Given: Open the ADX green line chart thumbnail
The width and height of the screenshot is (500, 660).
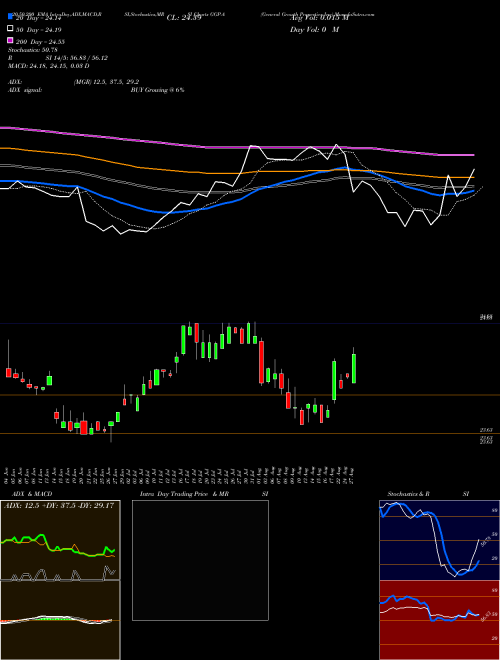Looking at the screenshot, I should tap(60, 540).
